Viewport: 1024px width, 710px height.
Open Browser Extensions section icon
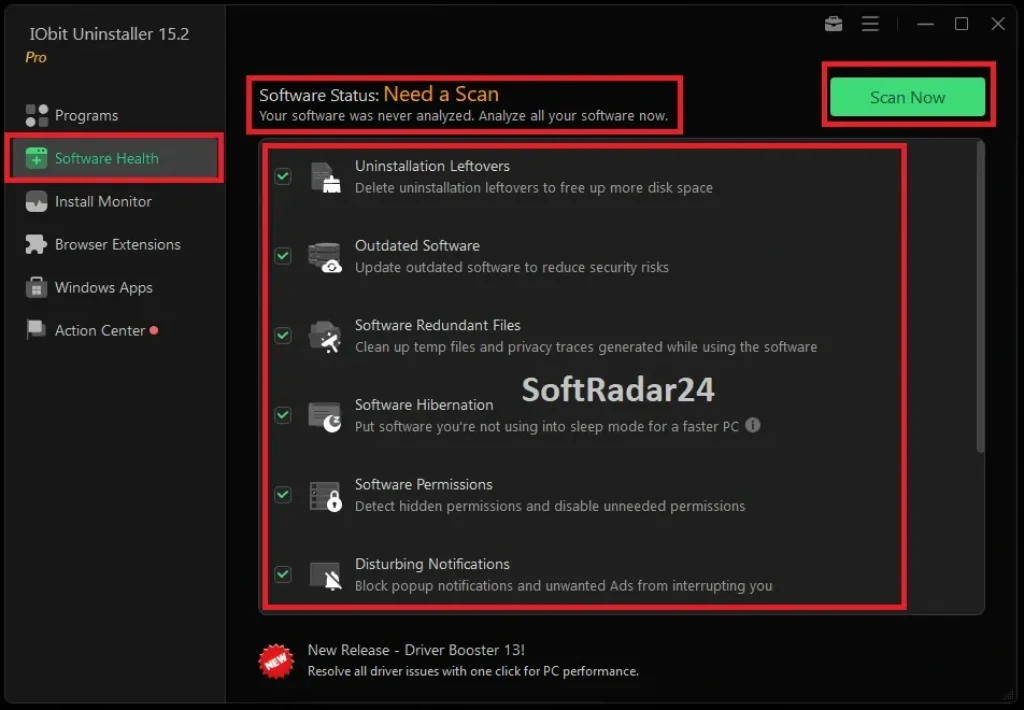click(x=36, y=244)
